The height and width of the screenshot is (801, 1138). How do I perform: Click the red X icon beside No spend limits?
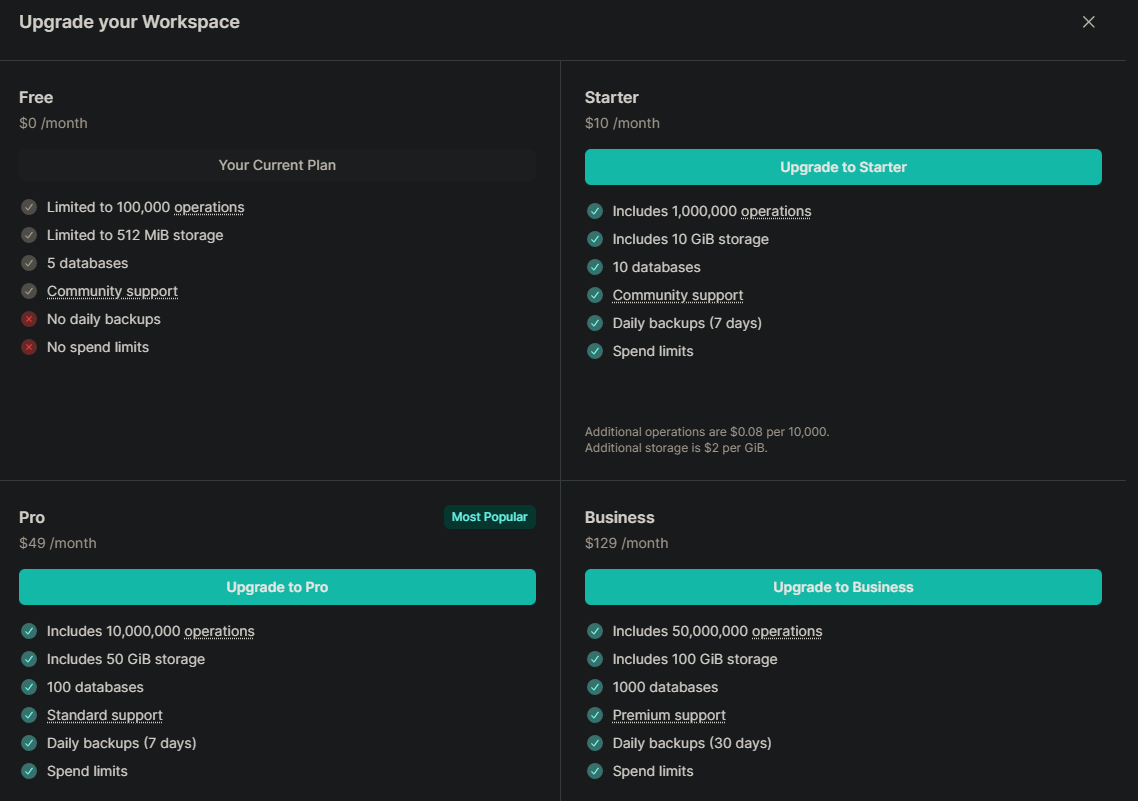(x=29, y=347)
